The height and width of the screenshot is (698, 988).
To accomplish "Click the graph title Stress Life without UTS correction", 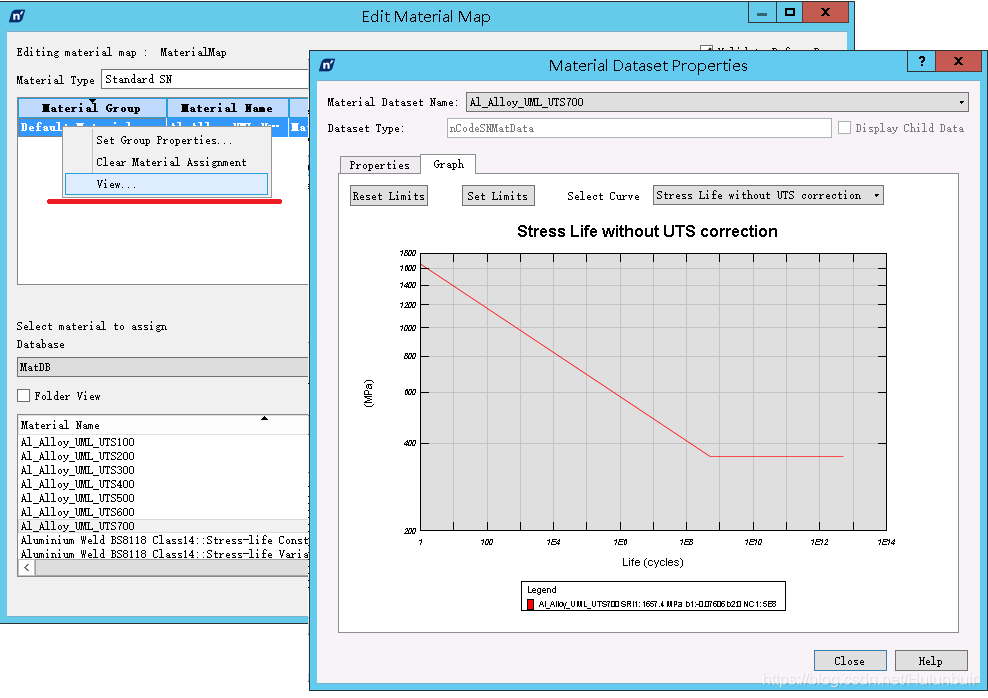I will [x=647, y=231].
